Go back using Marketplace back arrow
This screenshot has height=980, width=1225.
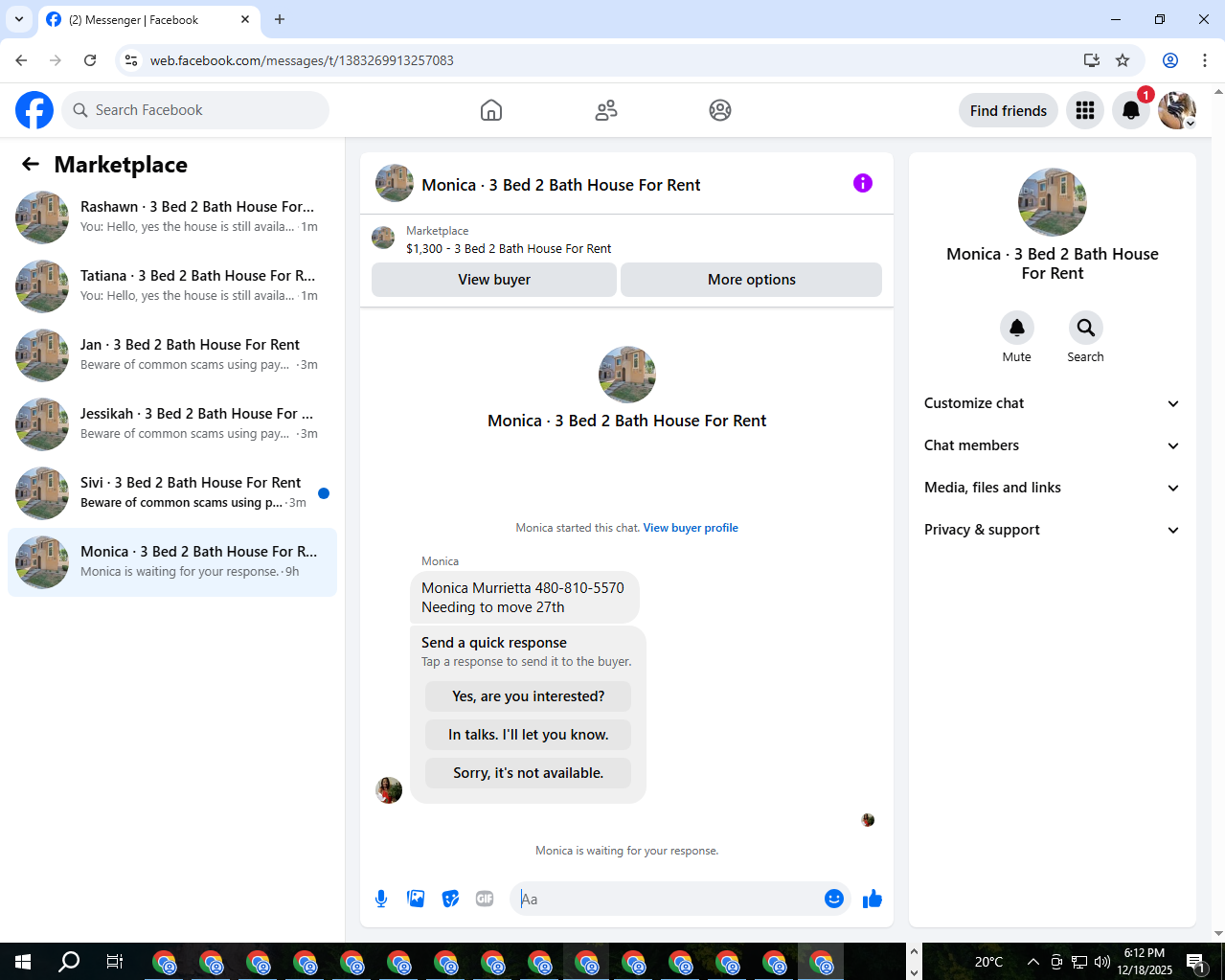click(31, 164)
